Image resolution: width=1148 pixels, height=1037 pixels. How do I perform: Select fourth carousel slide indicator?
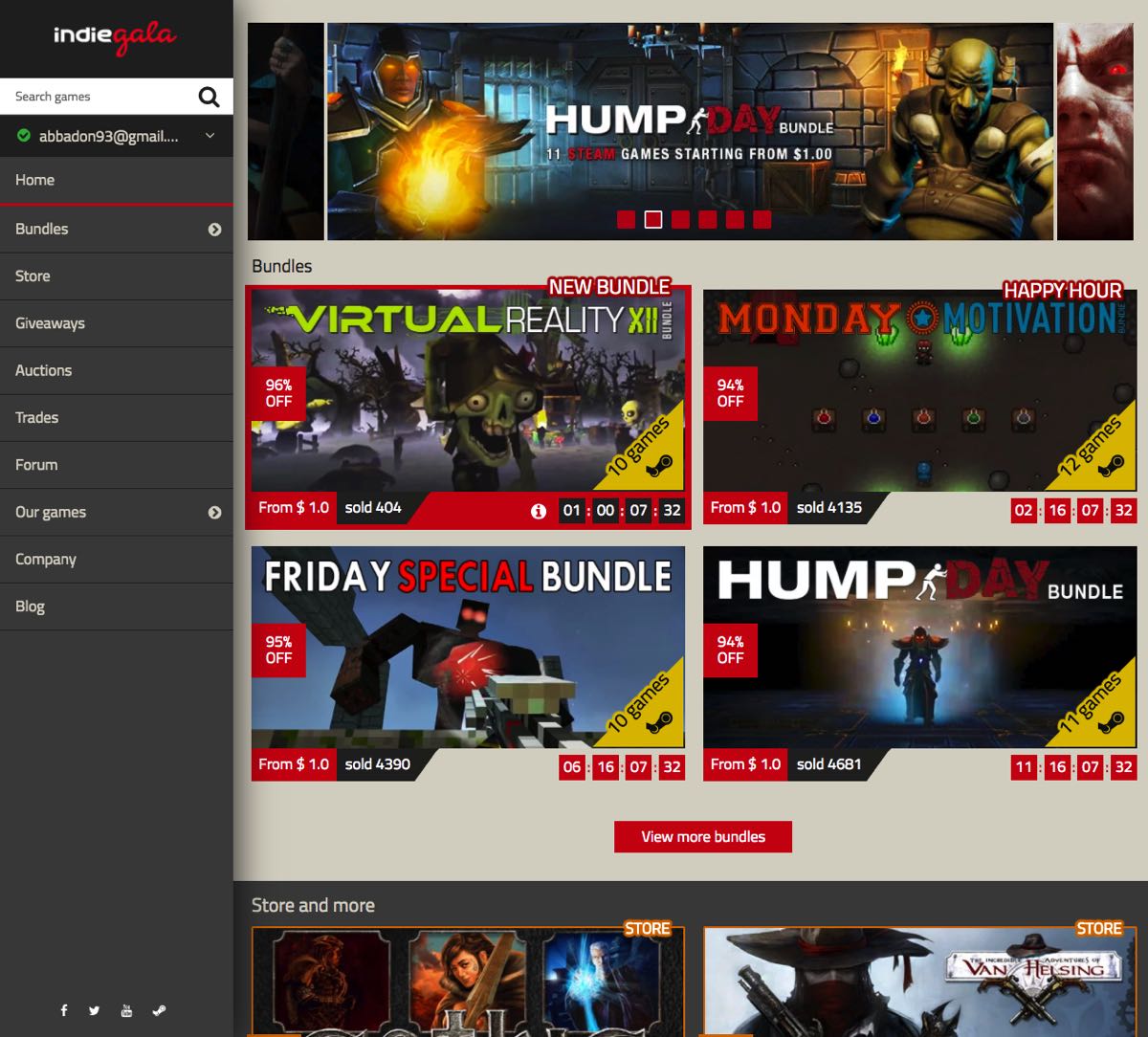pos(708,220)
